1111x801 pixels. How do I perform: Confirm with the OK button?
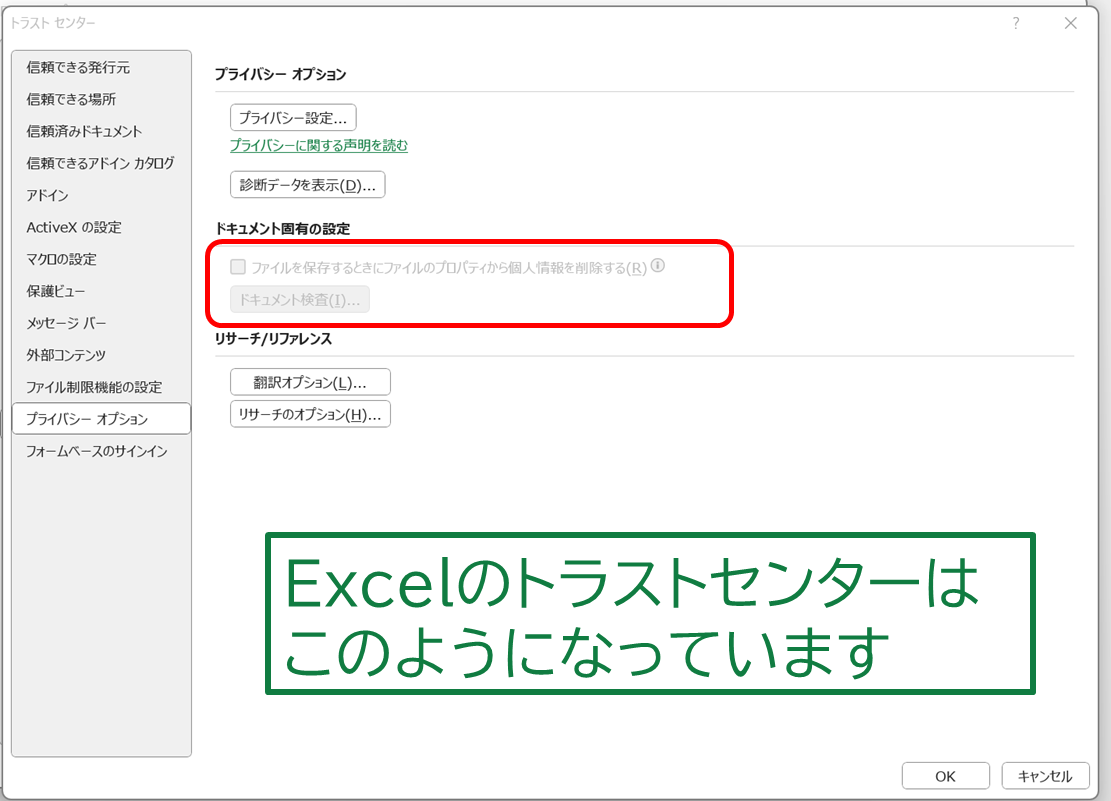[945, 776]
